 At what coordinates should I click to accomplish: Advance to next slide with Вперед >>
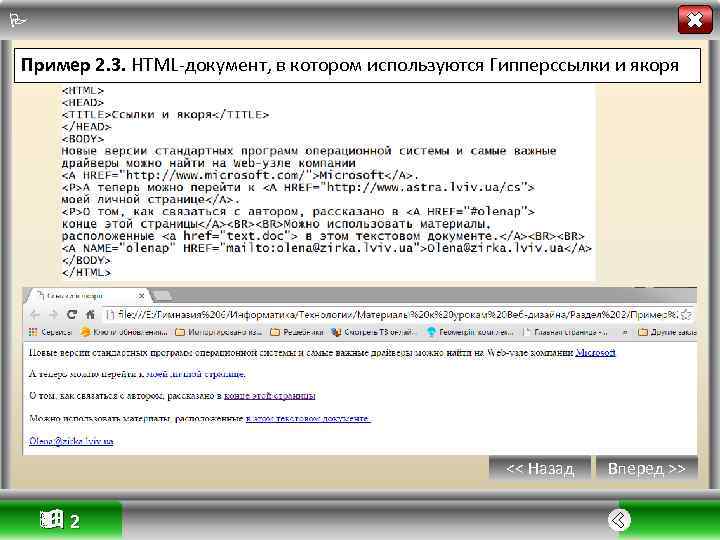click(x=647, y=468)
